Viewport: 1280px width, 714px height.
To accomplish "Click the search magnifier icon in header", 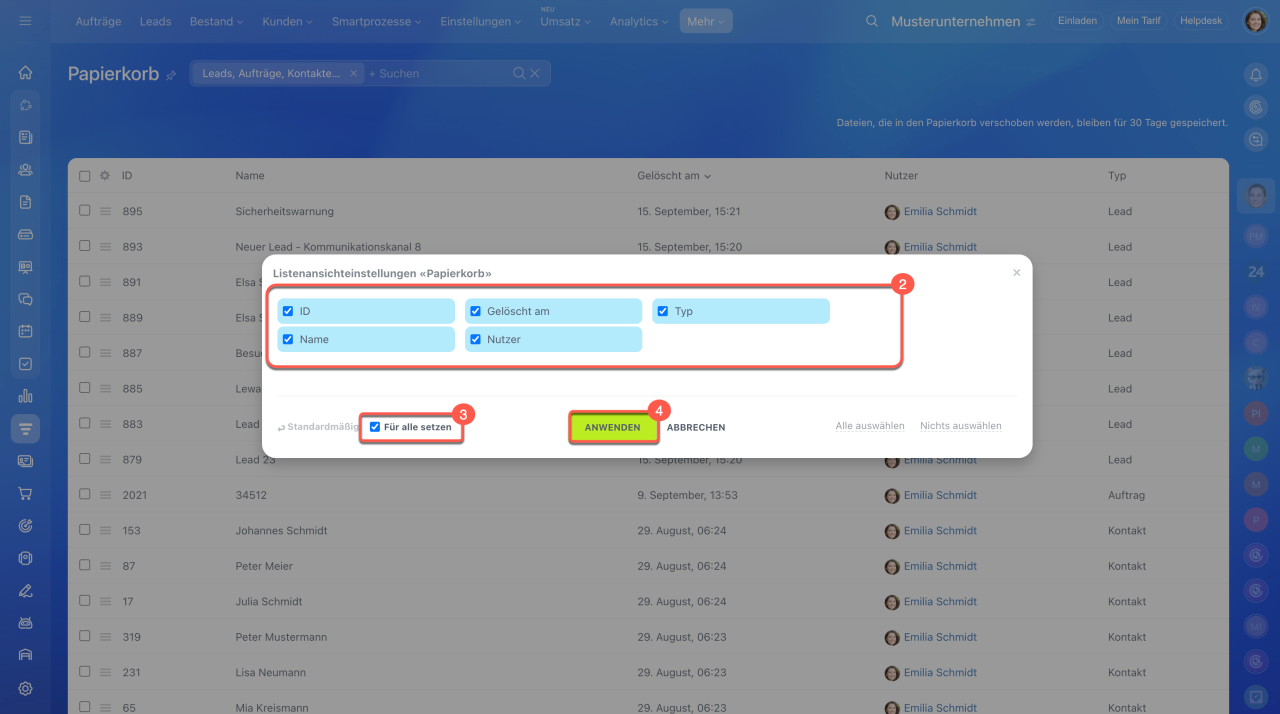I will [872, 21].
